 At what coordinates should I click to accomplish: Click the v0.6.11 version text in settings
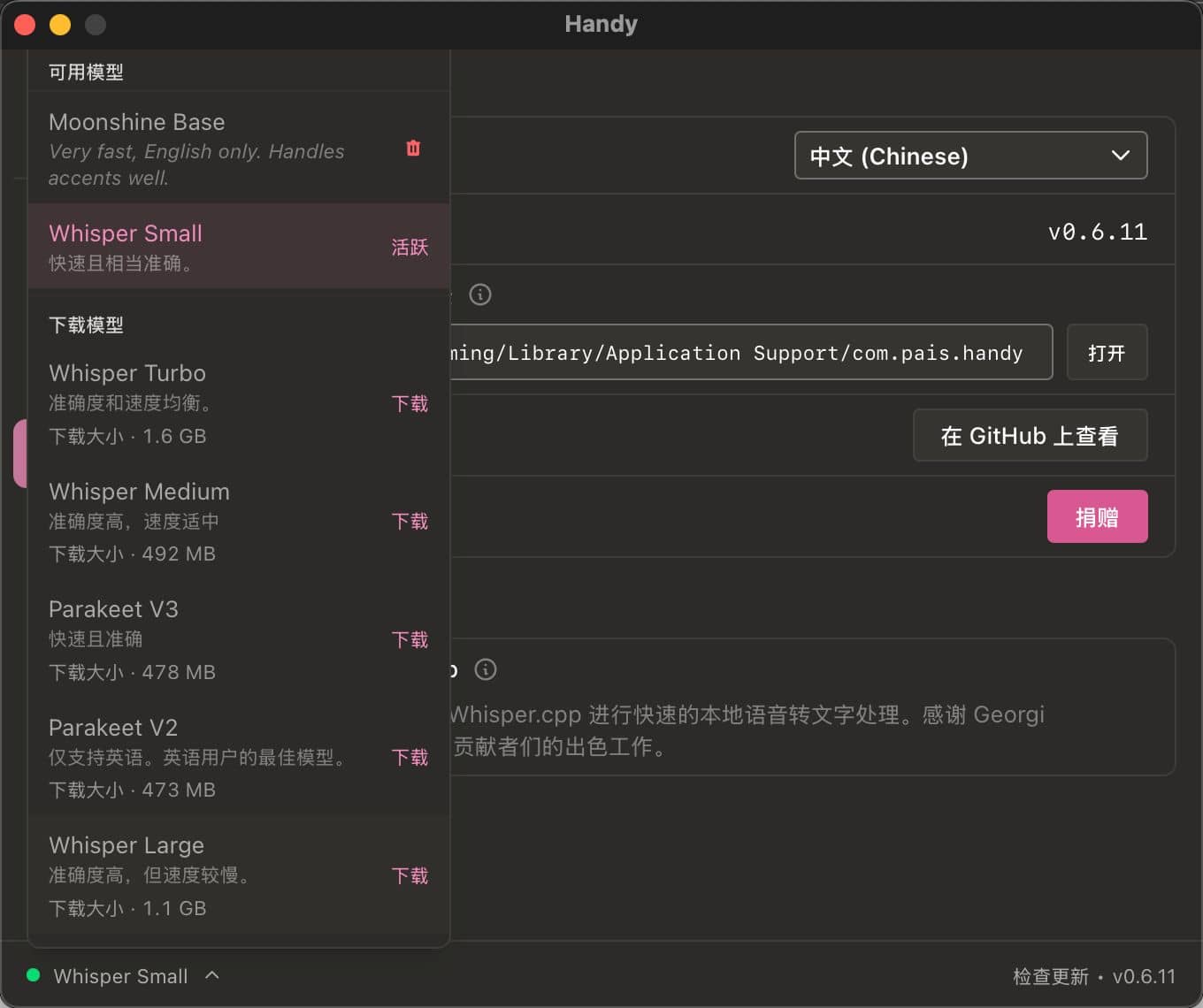[x=1097, y=232]
